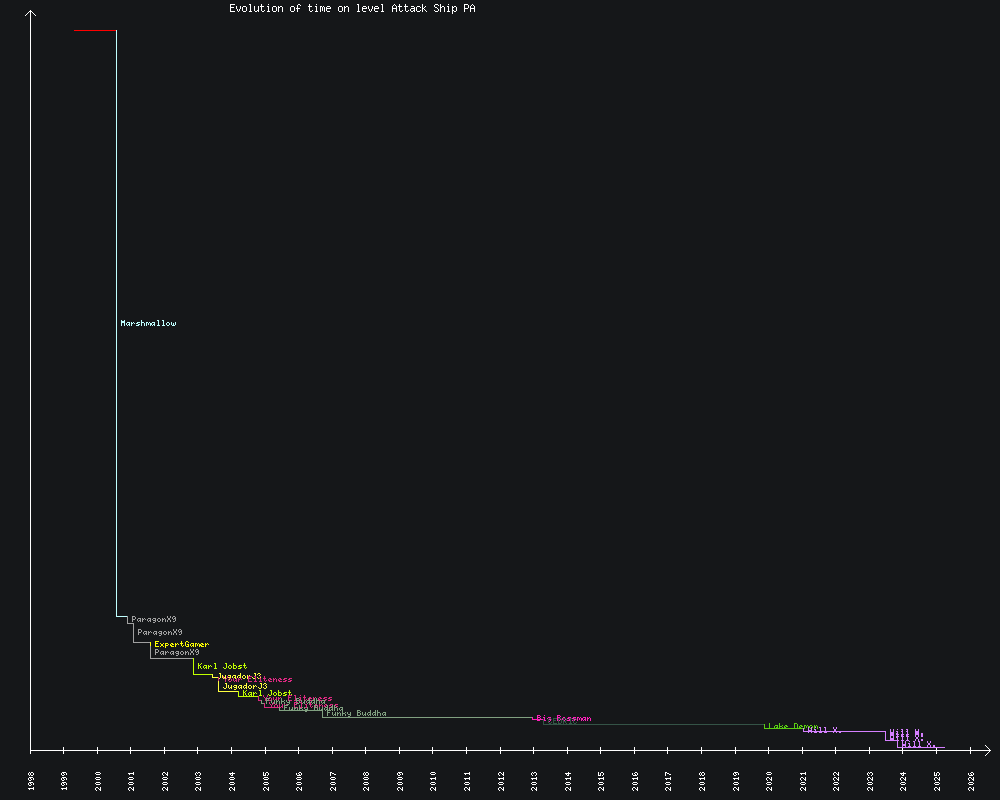Click the 2020 year tick label

pos(769,780)
